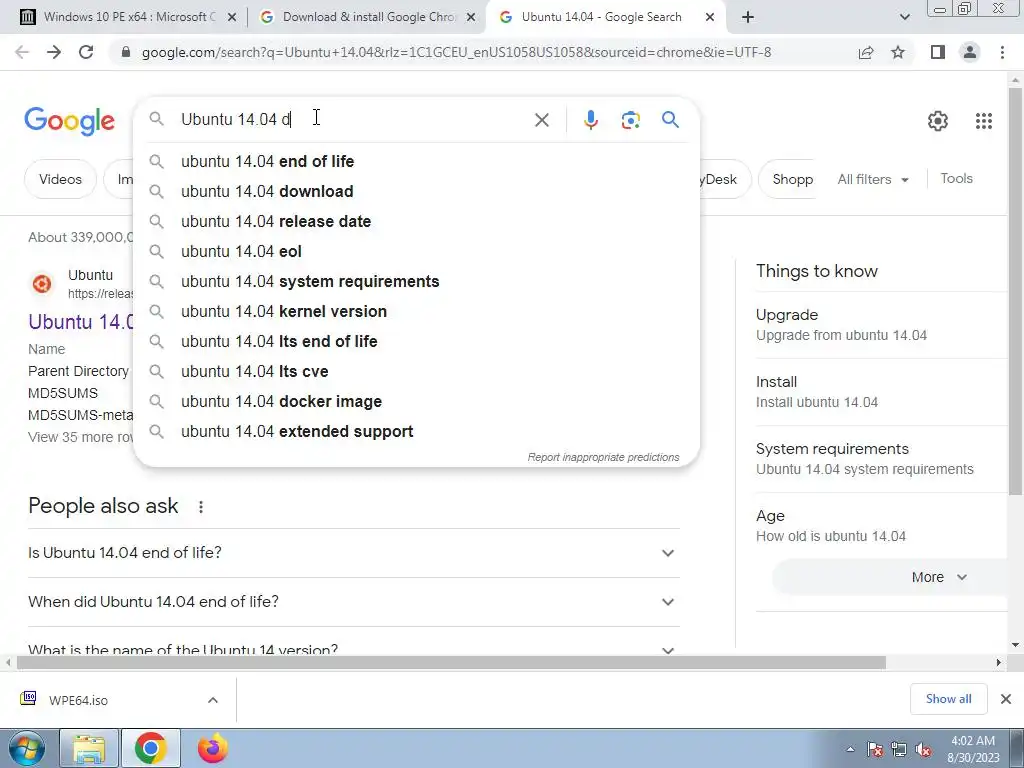1024x768 pixels.
Task: Click the Chrome address bar URL
Action: click(x=456, y=52)
